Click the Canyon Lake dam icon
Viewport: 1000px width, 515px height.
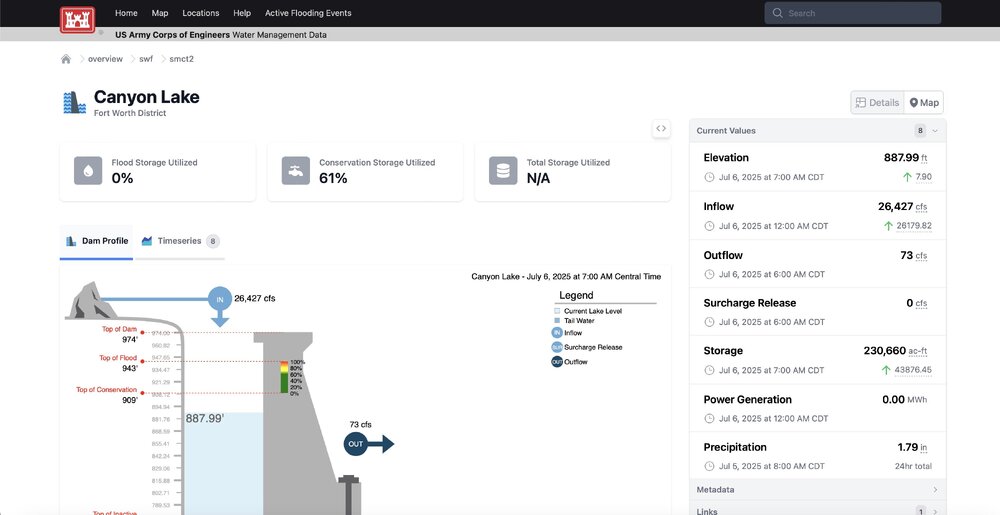click(74, 103)
